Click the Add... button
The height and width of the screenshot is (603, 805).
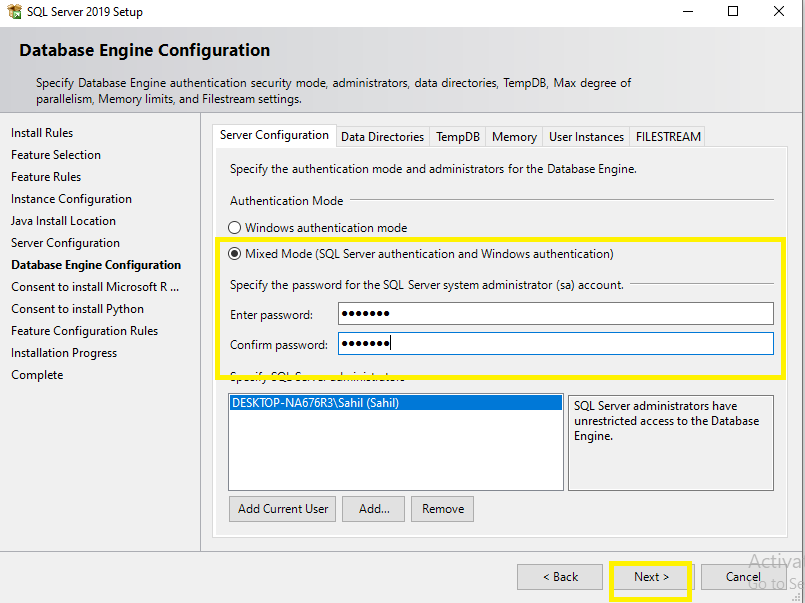point(374,509)
